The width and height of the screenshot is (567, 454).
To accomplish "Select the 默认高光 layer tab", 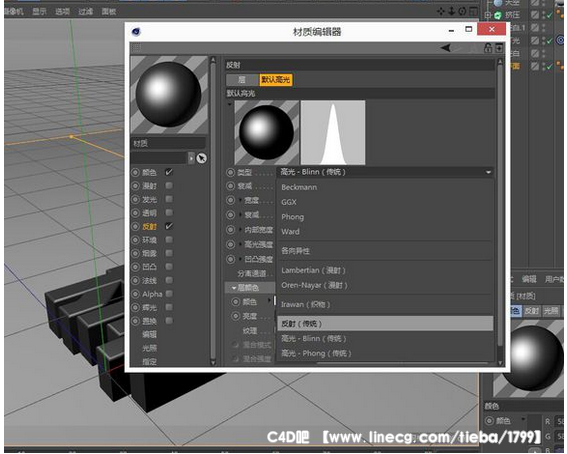I will (276, 80).
